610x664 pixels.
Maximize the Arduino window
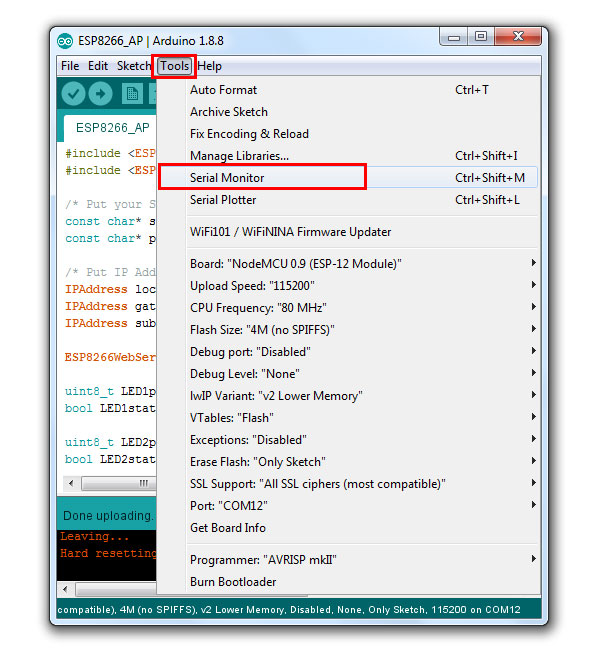[480, 37]
